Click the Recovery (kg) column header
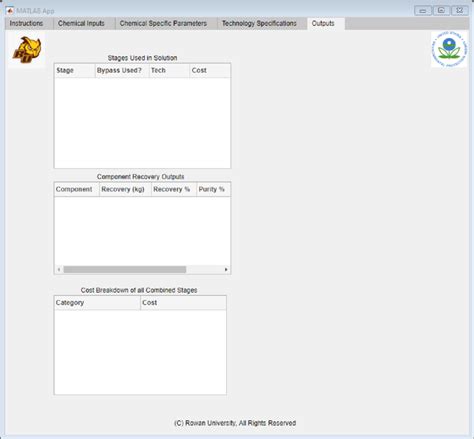This screenshot has height=439, width=474. pos(125,189)
